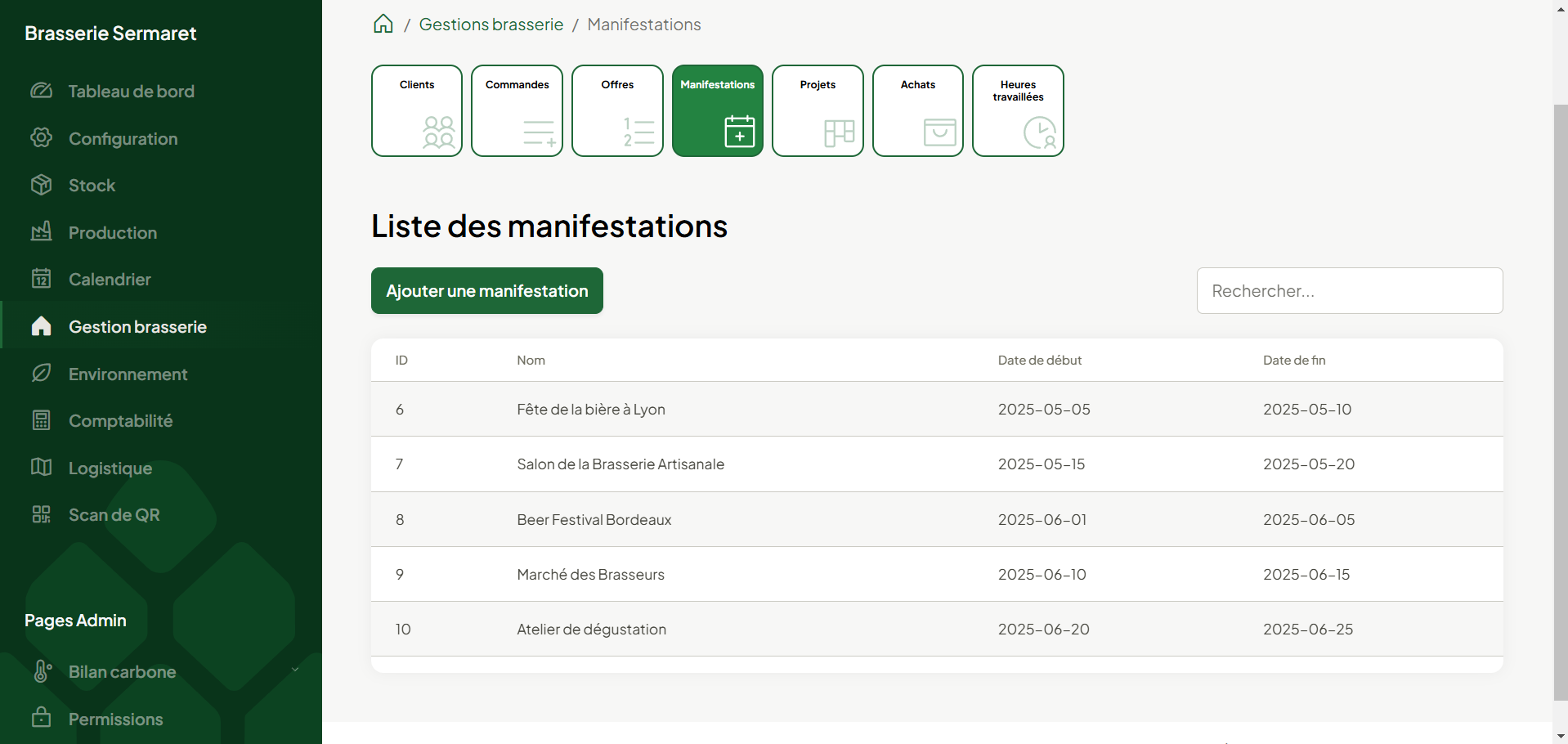Select the Bilan carbone thermometer icon

coord(41,670)
